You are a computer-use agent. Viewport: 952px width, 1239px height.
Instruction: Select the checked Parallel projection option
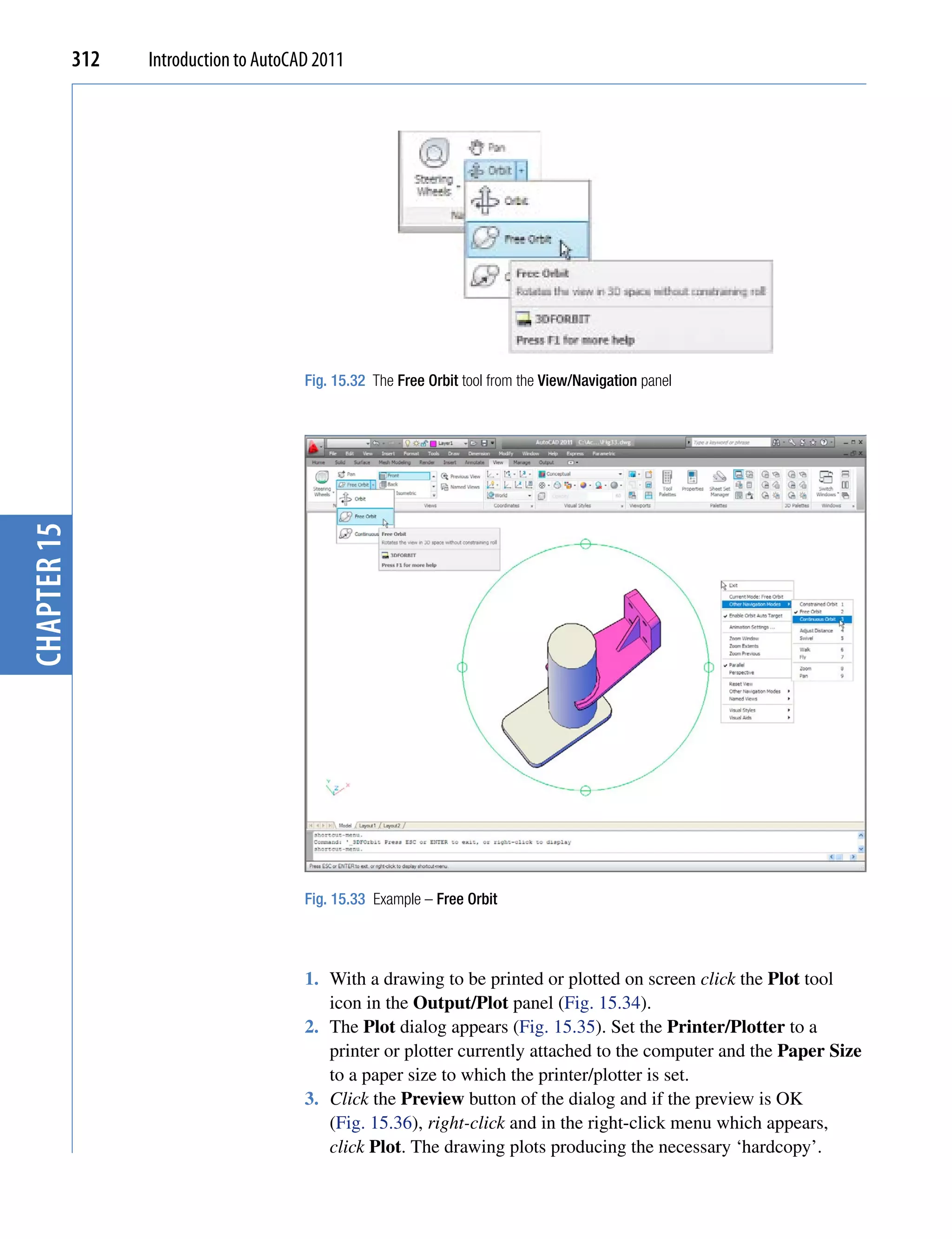tap(756, 665)
